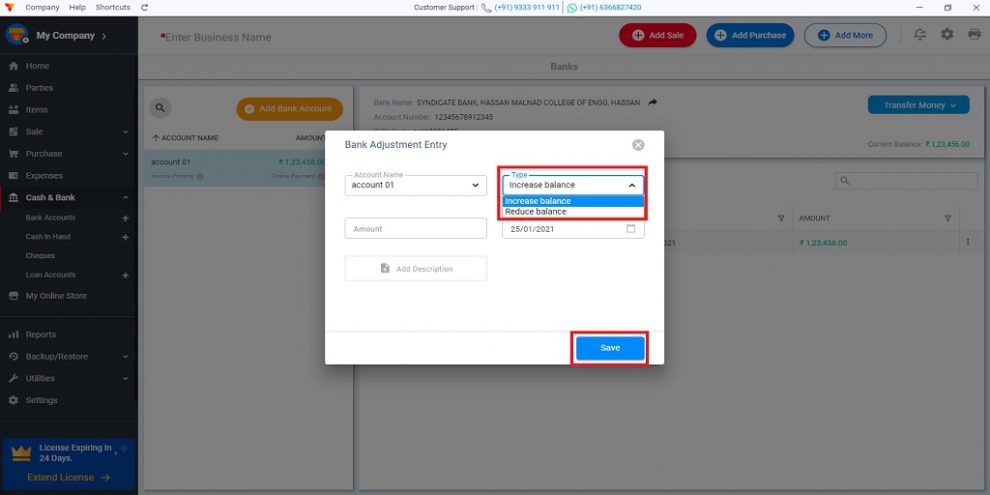Open the calendar date picker icon
Image resolution: width=990 pixels, height=495 pixels.
pyautogui.click(x=631, y=229)
